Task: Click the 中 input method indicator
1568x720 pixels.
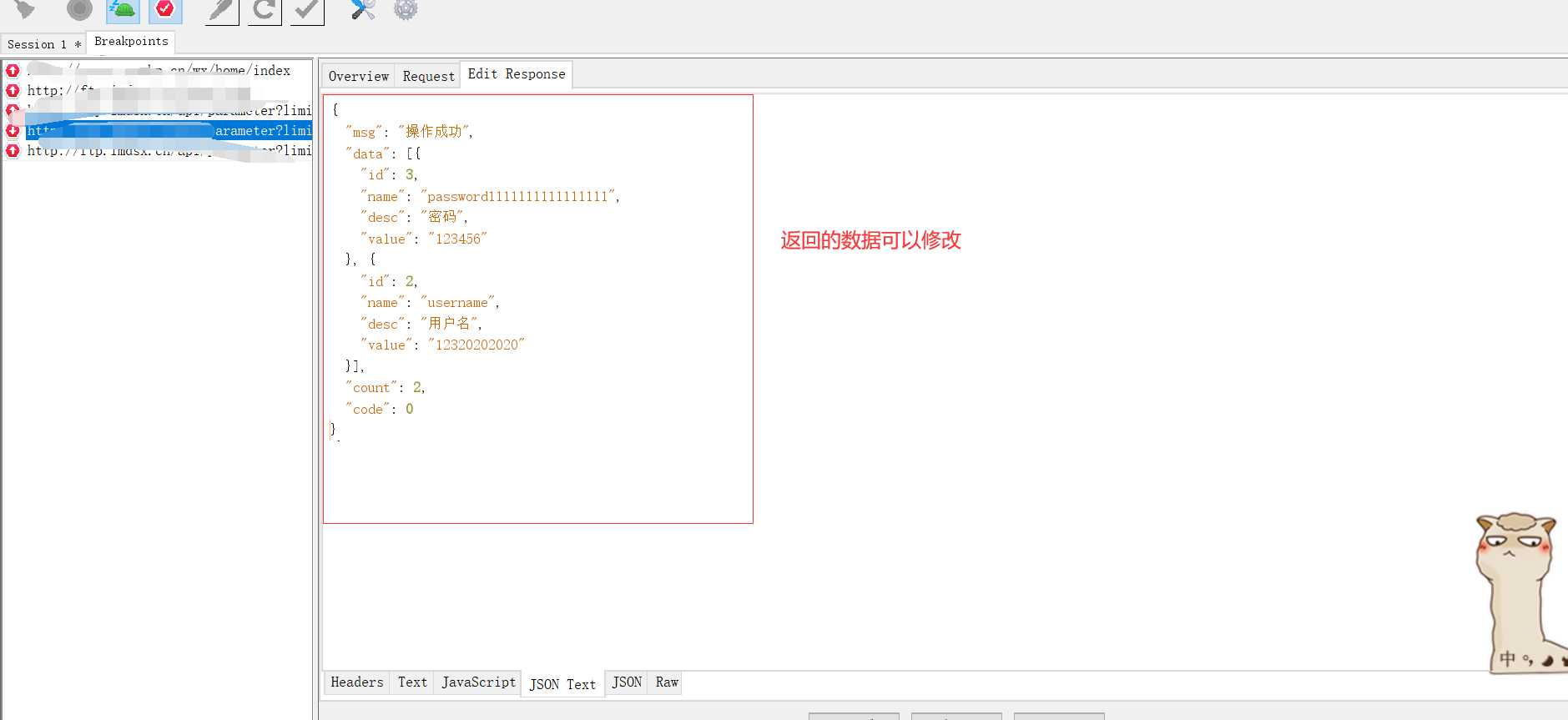Action: coord(1507,658)
